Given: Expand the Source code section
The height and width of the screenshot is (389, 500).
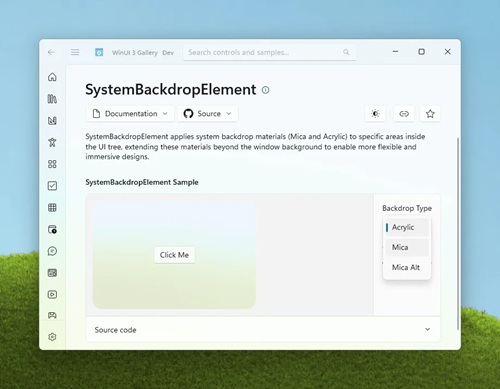Looking at the screenshot, I should [x=263, y=330].
